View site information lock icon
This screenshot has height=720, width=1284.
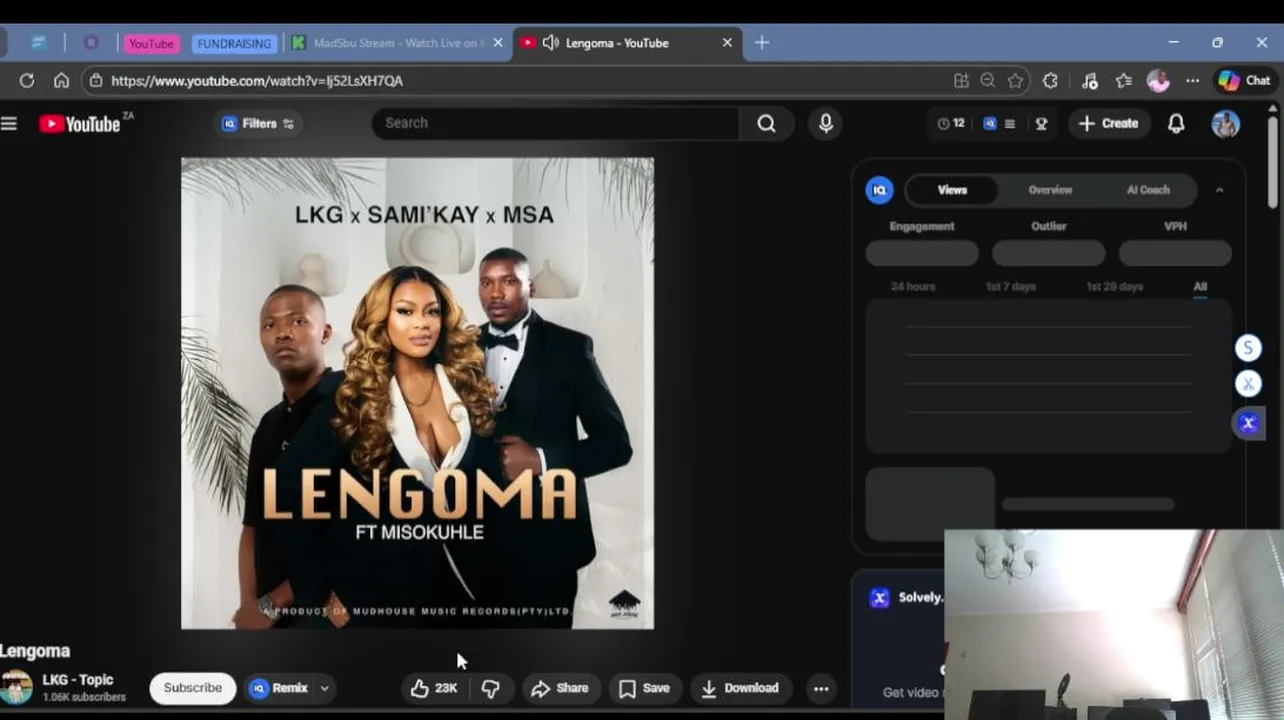[x=95, y=81]
